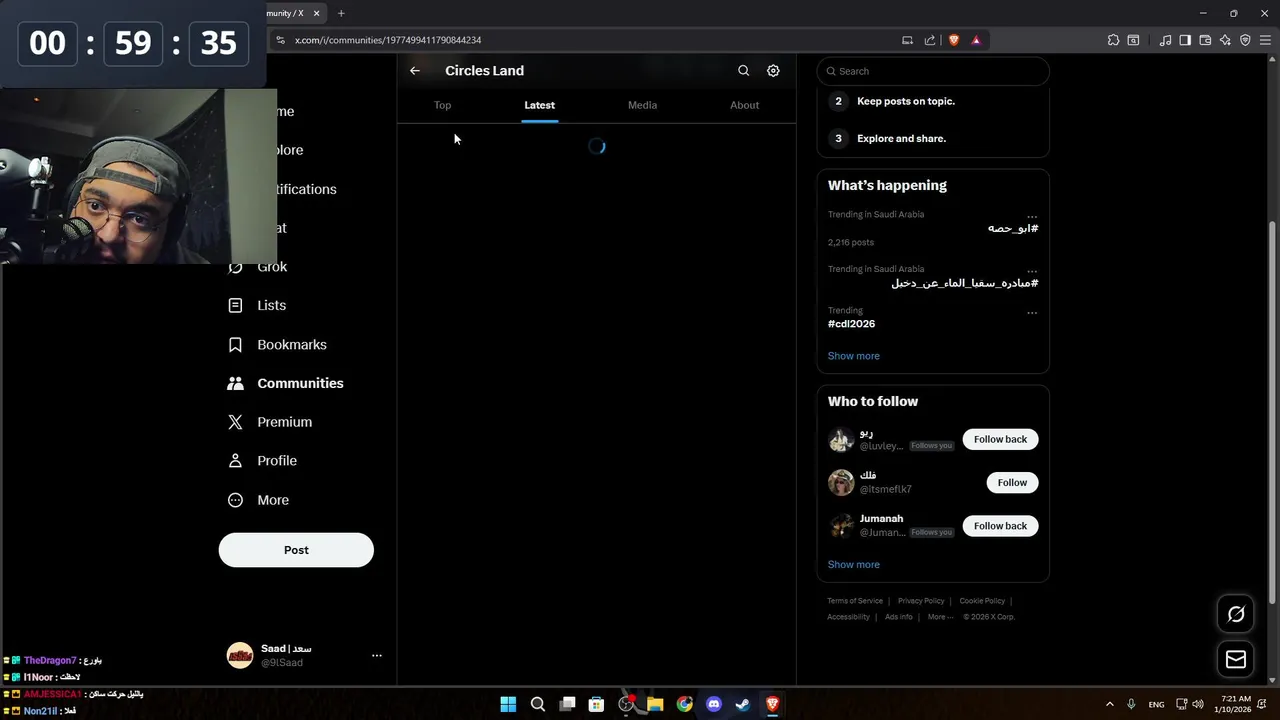Viewport: 1280px width, 720px height.
Task: Open Terms of Service link
Action: coord(855,601)
